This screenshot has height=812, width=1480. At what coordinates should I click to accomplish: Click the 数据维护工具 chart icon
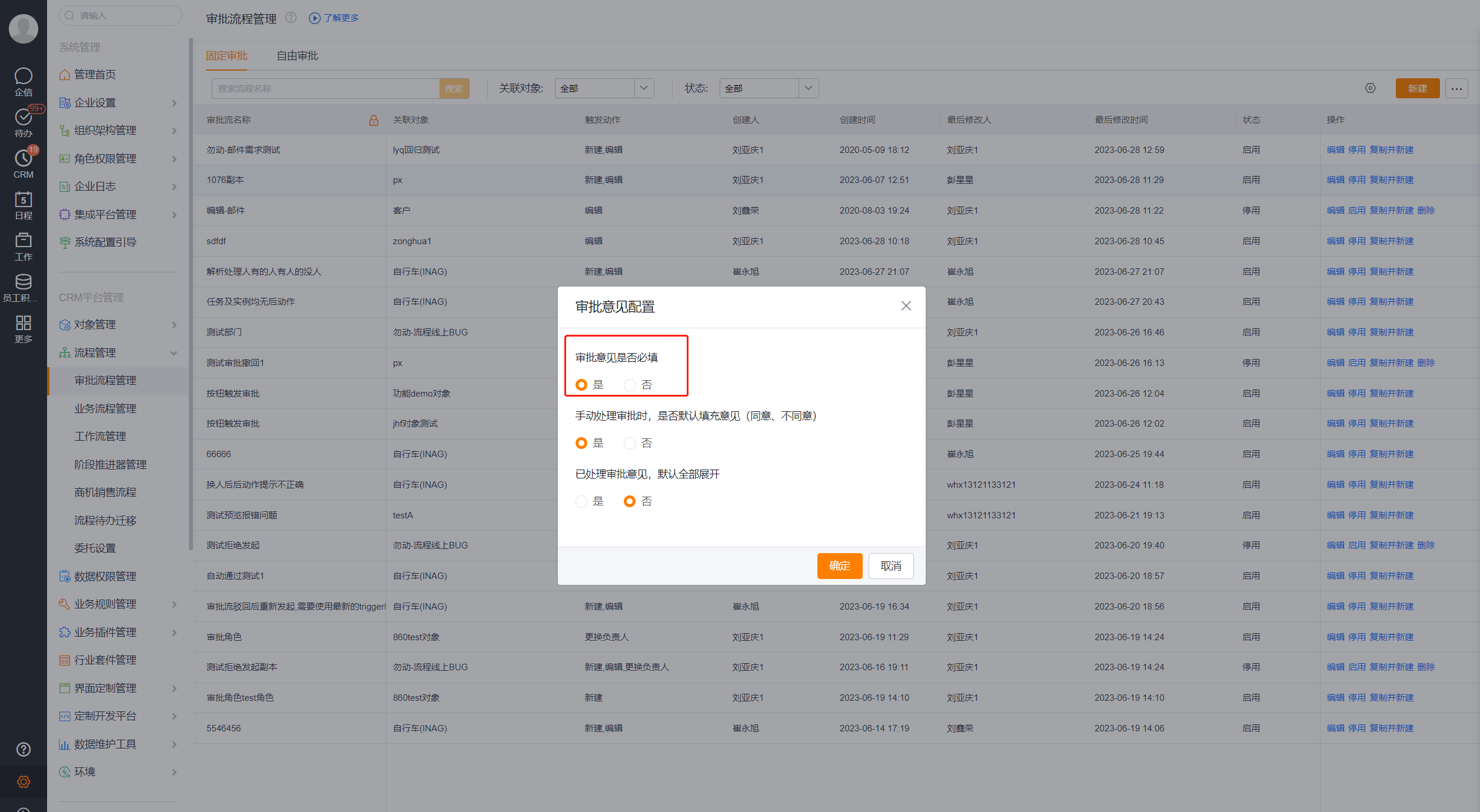point(65,744)
